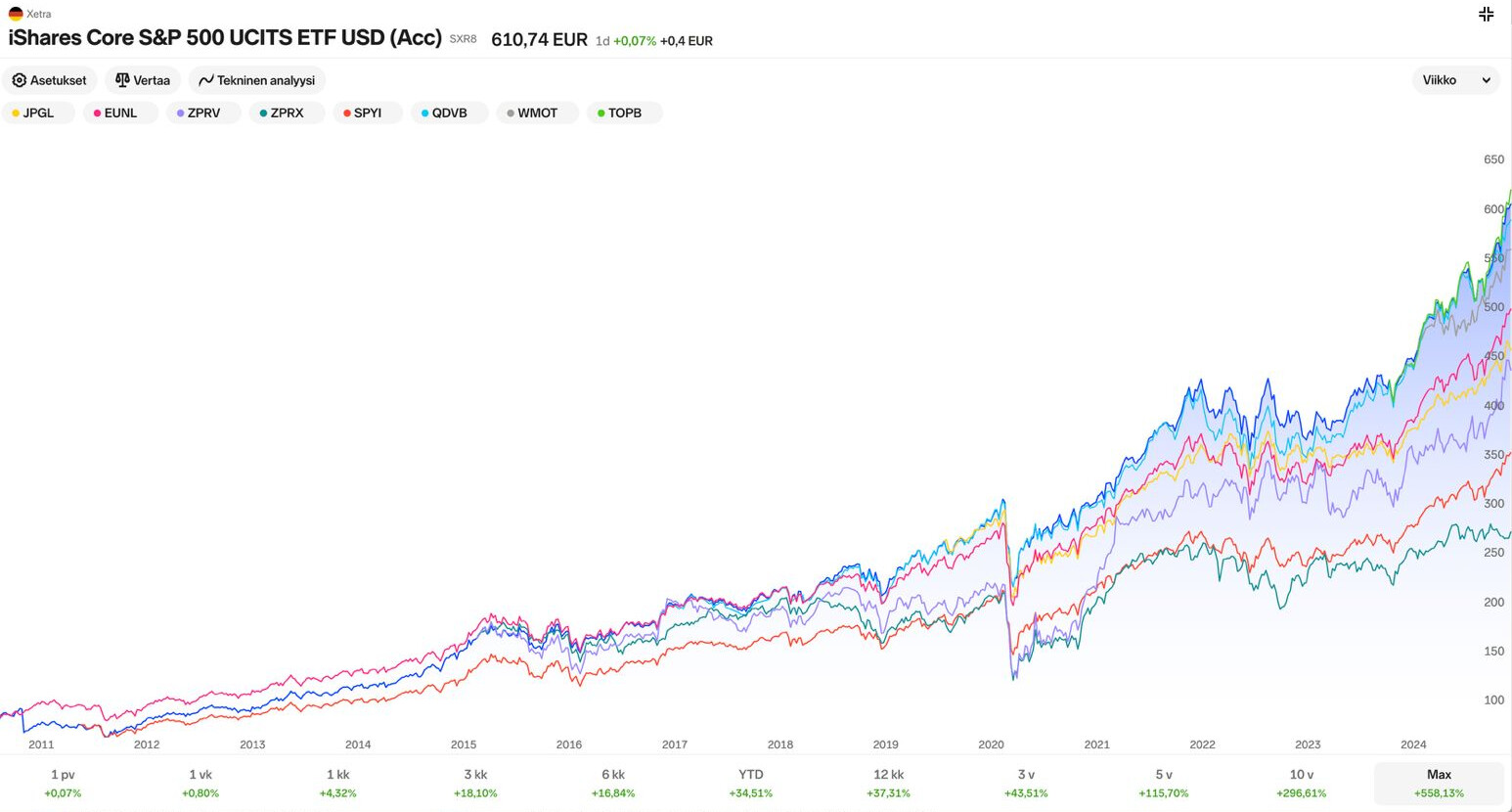Open Asetukset settings button
The image size is (1512, 812).
tap(49, 80)
